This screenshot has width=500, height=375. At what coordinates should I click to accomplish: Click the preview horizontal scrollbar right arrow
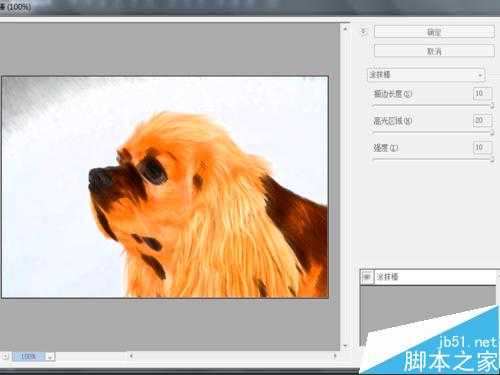click(335, 356)
